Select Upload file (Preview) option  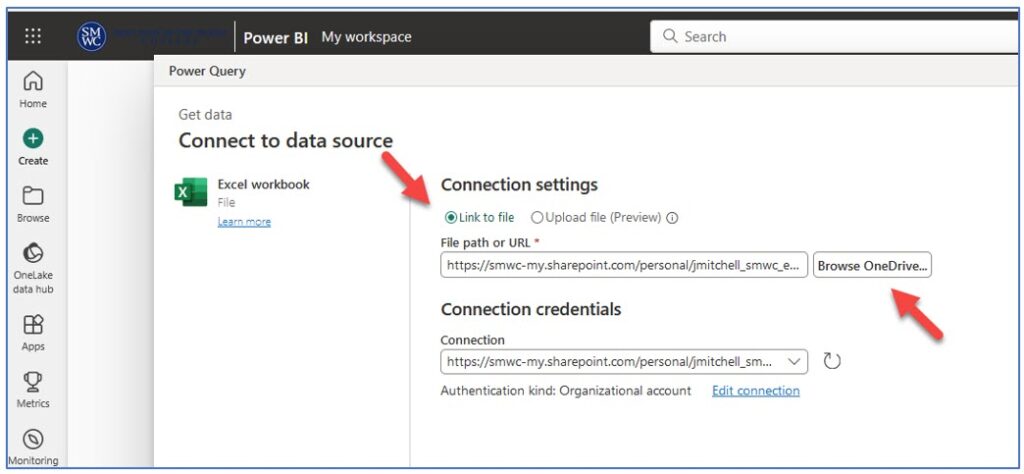coord(596,217)
